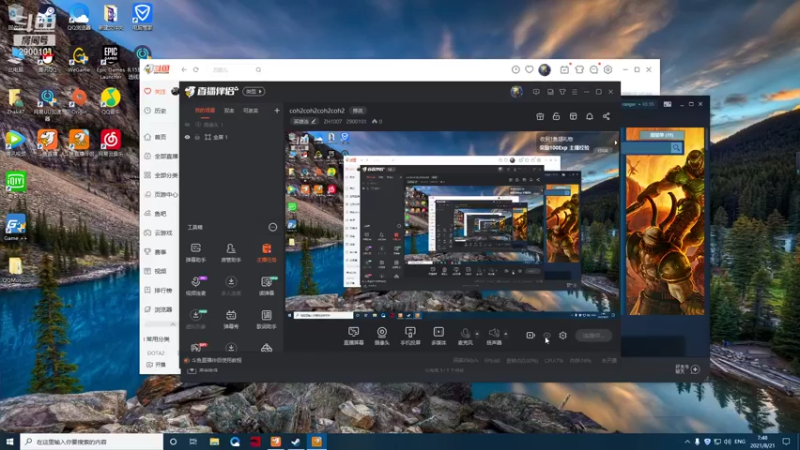Click taskbar search box
Screen dimensions: 800x450
coord(92,441)
